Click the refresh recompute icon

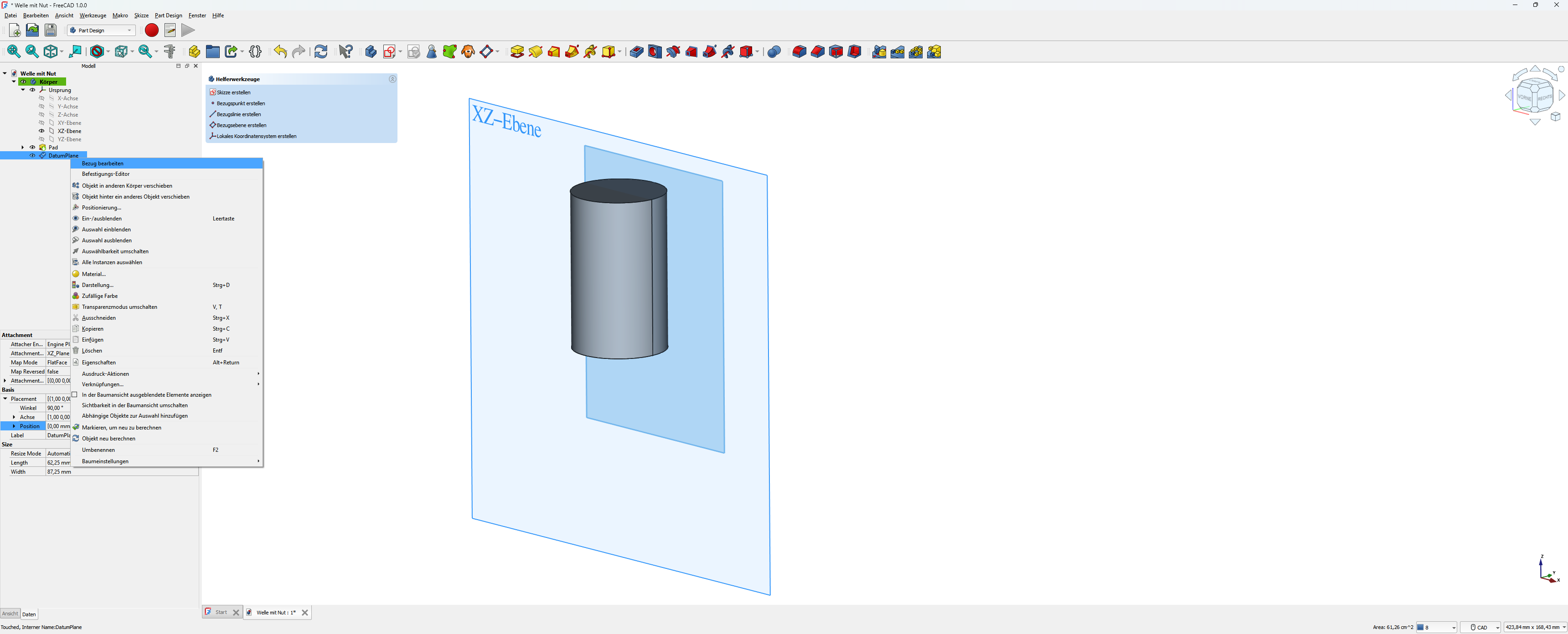coord(321,52)
